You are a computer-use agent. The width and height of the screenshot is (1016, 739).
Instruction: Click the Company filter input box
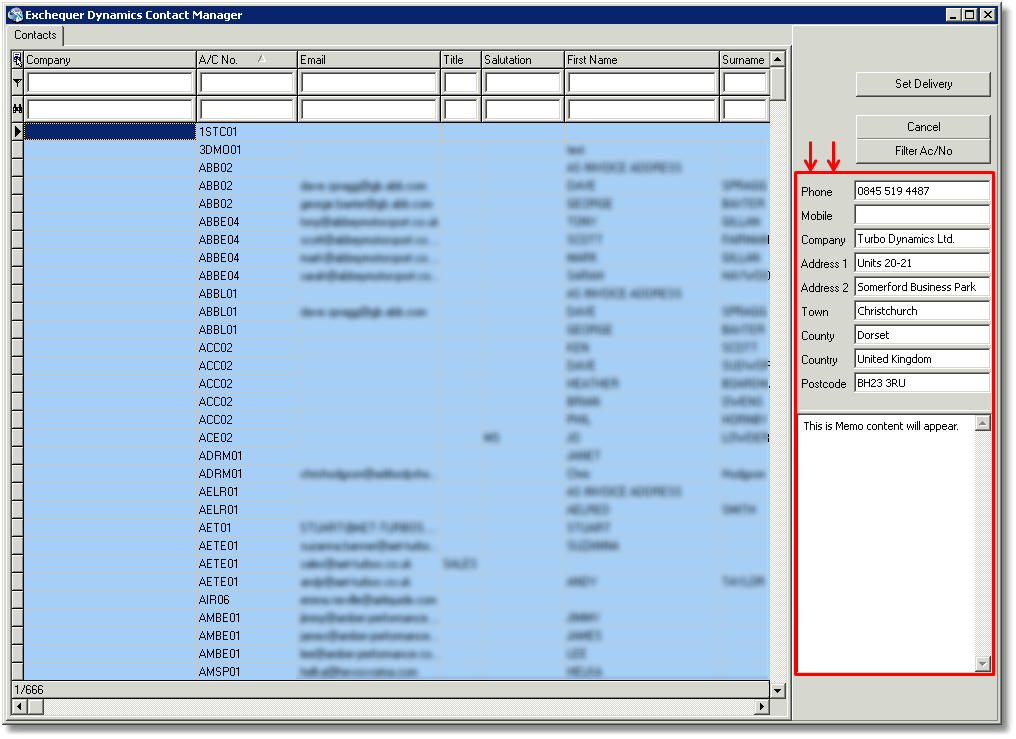click(x=110, y=83)
